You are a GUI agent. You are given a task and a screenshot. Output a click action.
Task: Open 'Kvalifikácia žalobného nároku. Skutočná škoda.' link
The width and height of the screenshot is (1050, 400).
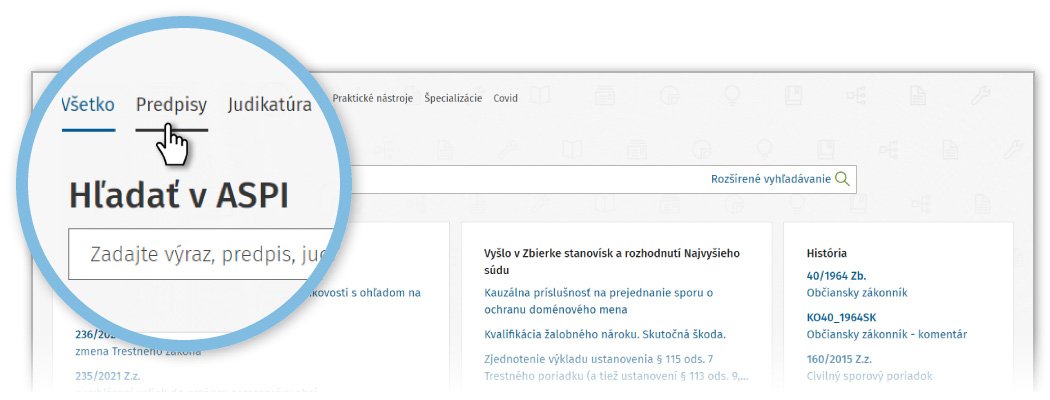pyautogui.click(x=604, y=334)
